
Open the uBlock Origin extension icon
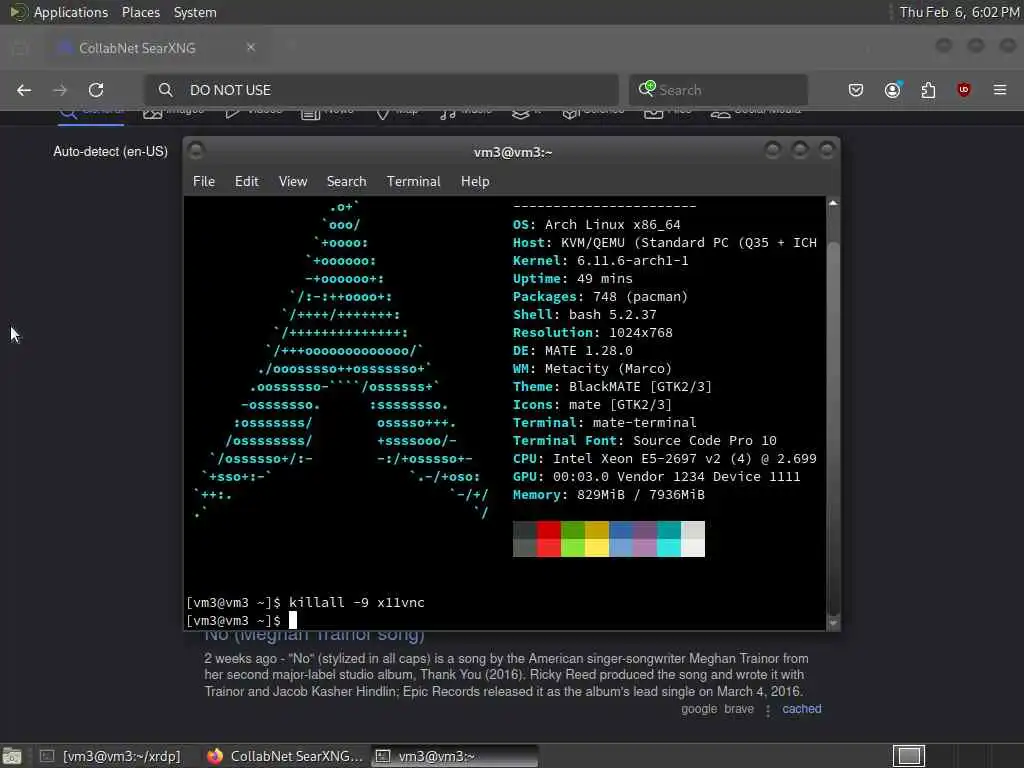point(964,89)
